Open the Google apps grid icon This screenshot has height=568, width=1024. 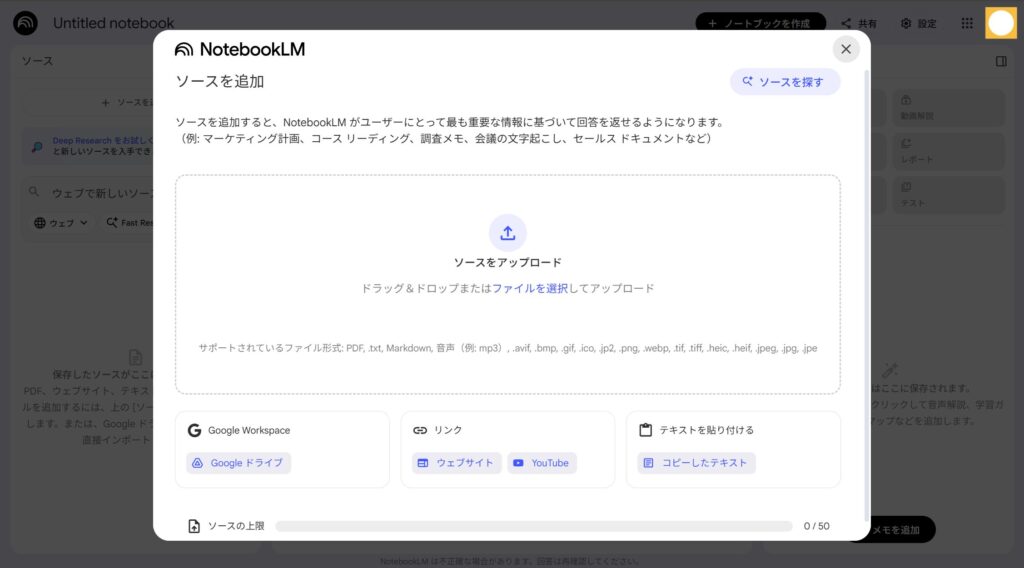coord(966,23)
